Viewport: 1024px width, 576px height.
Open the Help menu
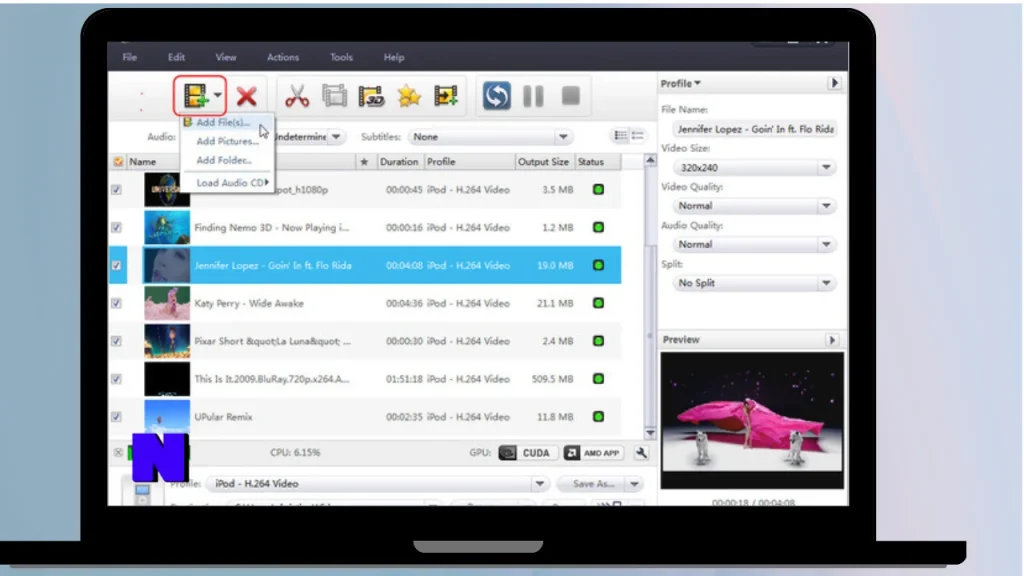pyautogui.click(x=394, y=57)
